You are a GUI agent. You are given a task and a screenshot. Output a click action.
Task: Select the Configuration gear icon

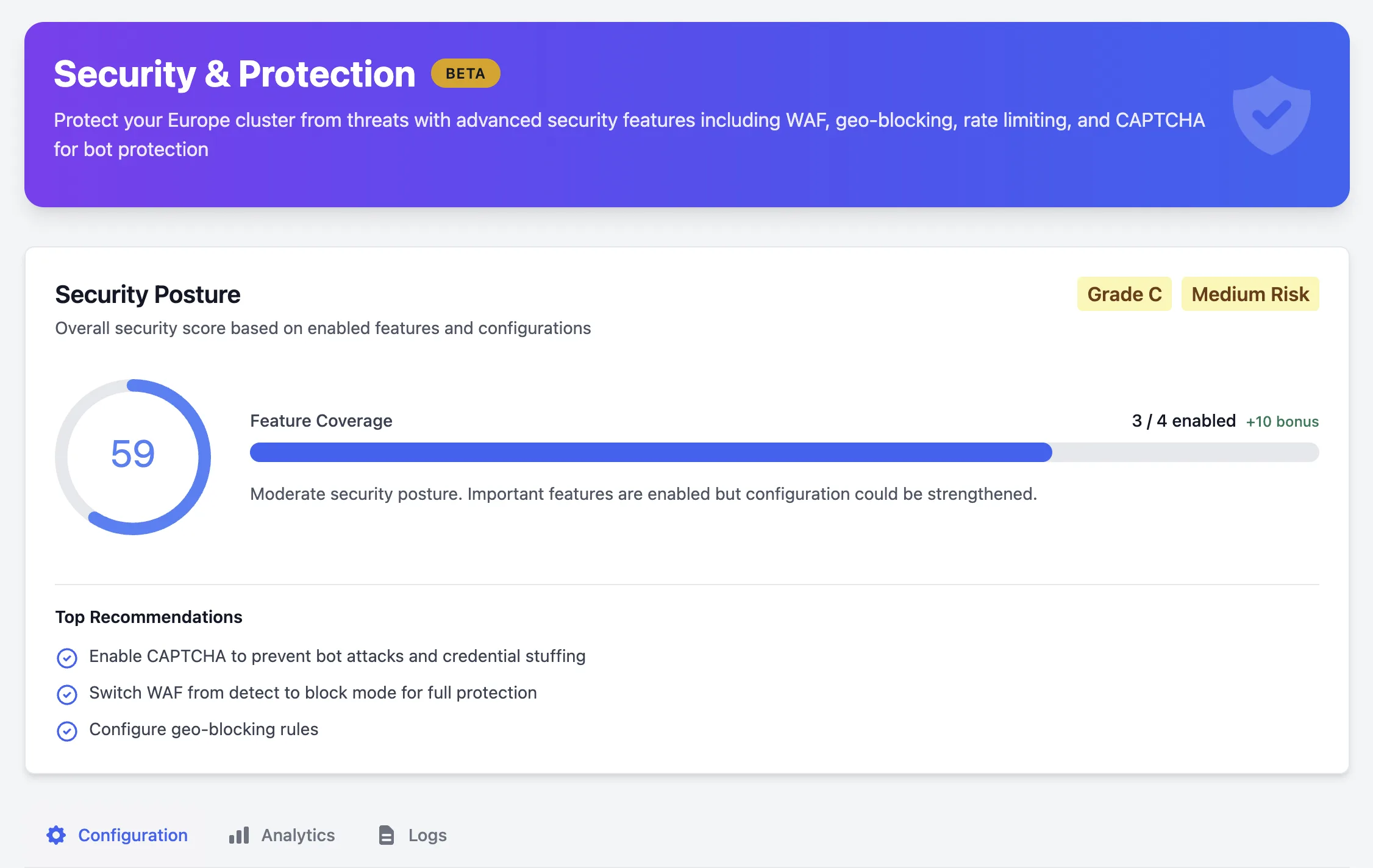[x=56, y=835]
